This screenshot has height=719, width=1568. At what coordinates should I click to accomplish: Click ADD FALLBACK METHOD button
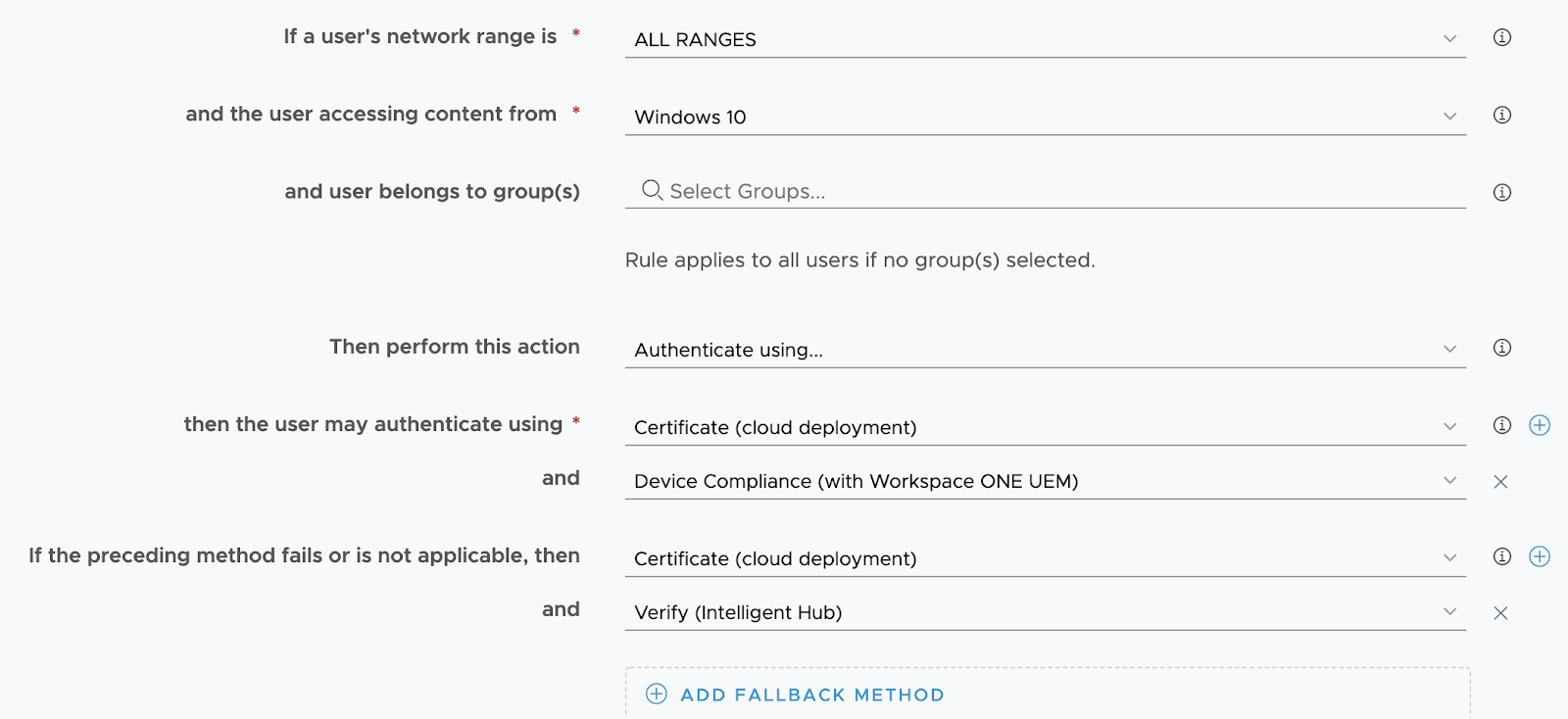[x=1048, y=694]
